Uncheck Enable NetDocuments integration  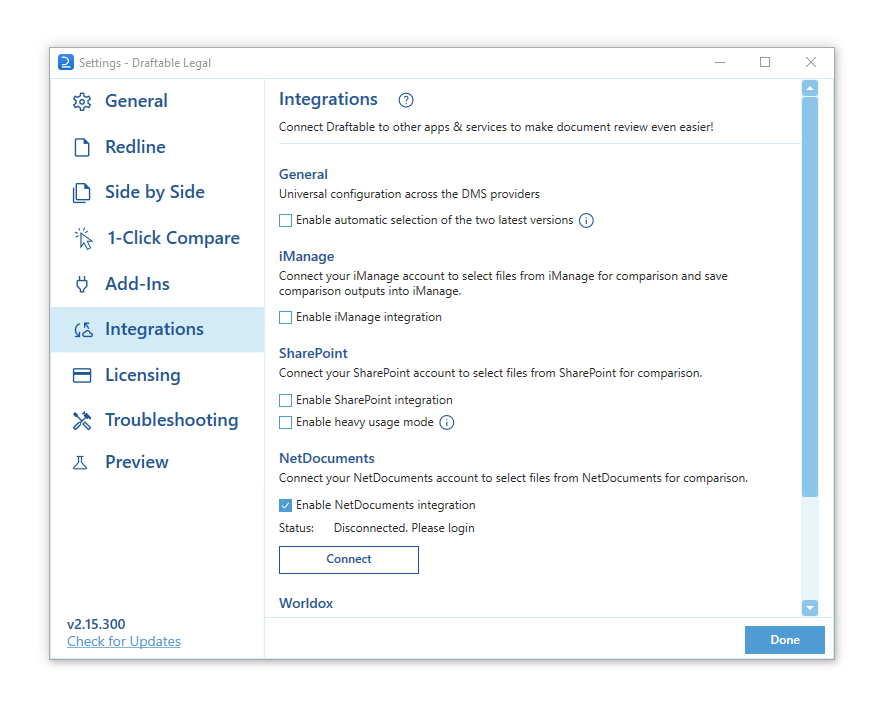tap(285, 506)
